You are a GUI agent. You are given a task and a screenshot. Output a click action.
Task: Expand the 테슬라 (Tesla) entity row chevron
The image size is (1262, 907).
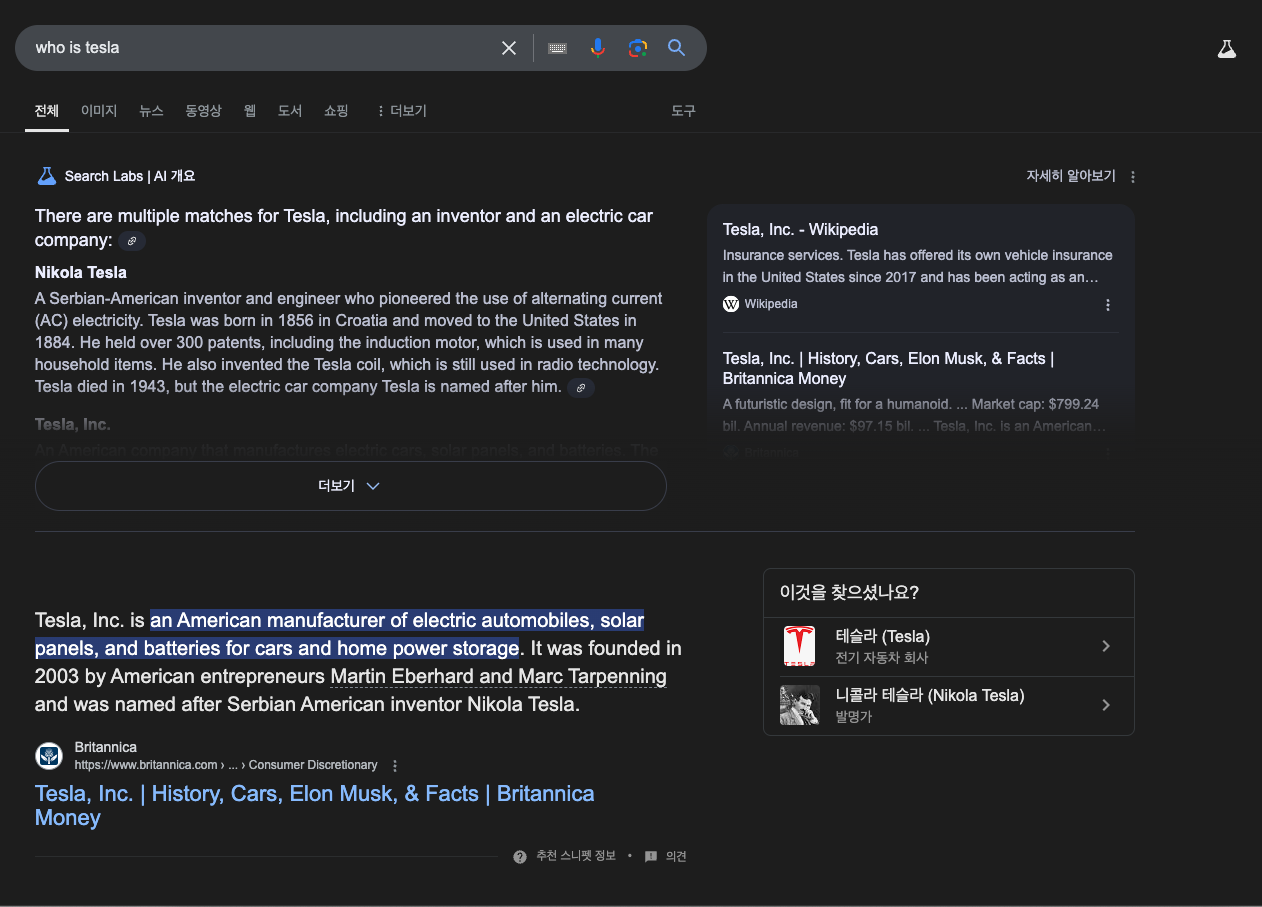[x=1106, y=646]
